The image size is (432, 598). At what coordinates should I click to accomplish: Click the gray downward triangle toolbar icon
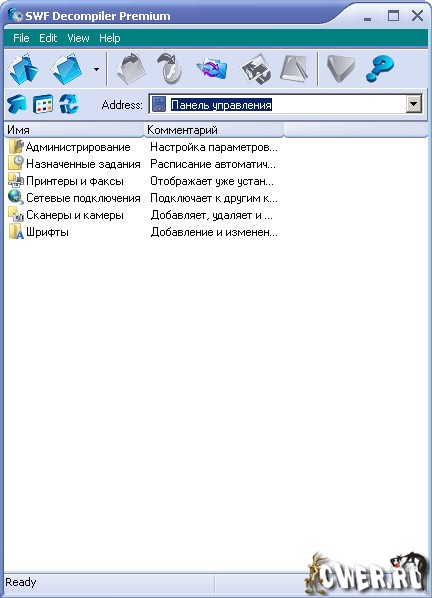point(340,69)
